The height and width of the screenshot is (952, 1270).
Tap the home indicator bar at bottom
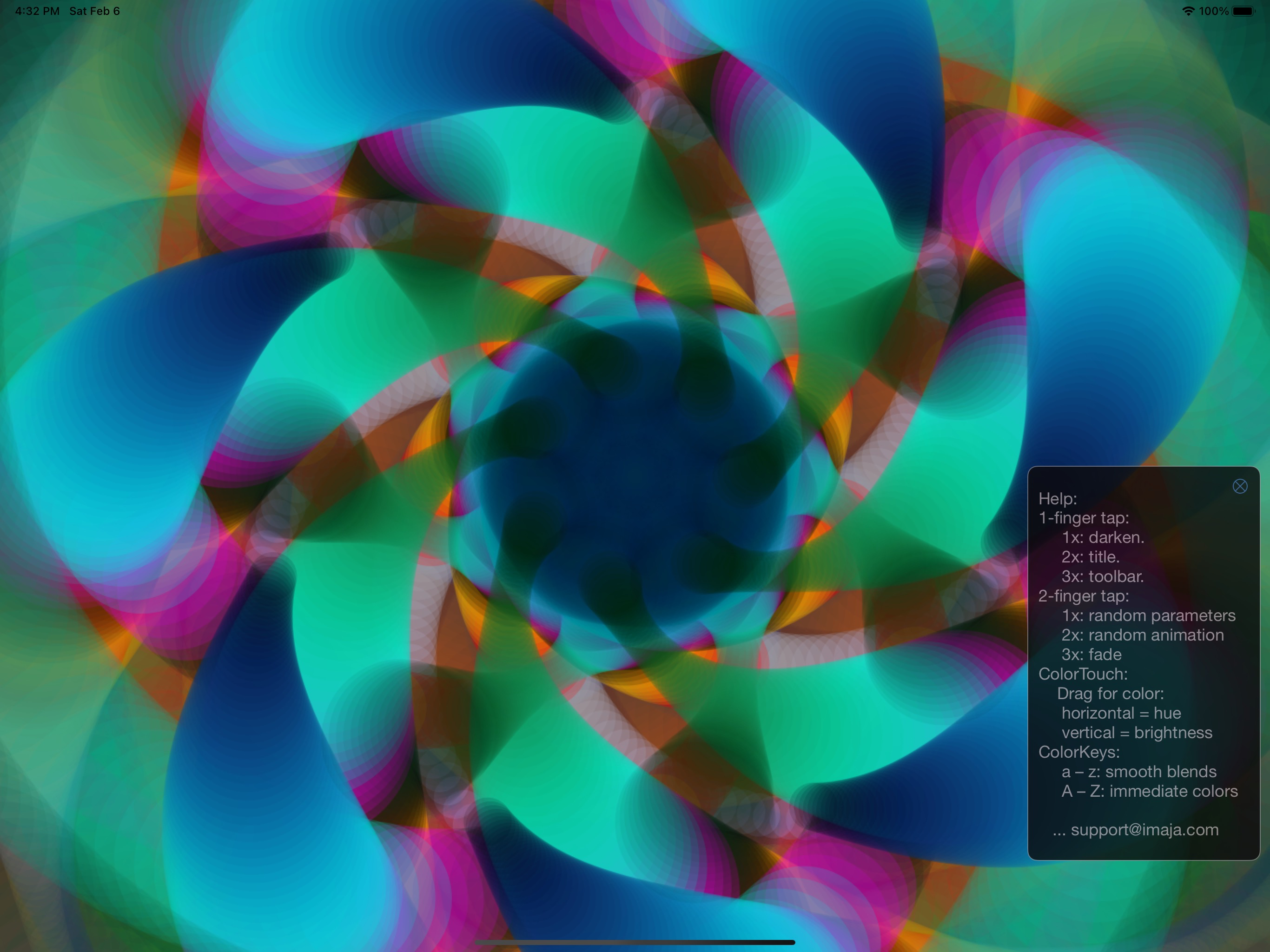635,942
